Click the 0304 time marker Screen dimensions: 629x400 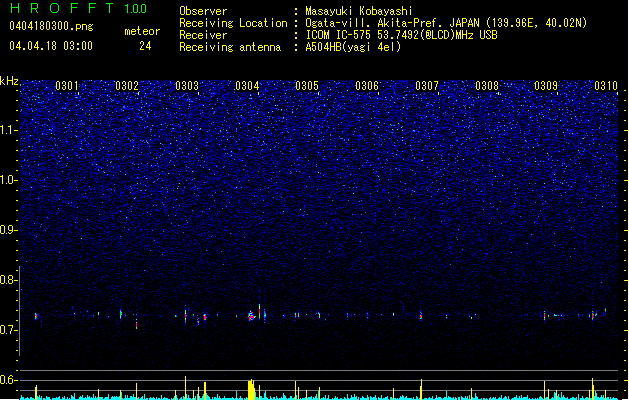click(247, 86)
